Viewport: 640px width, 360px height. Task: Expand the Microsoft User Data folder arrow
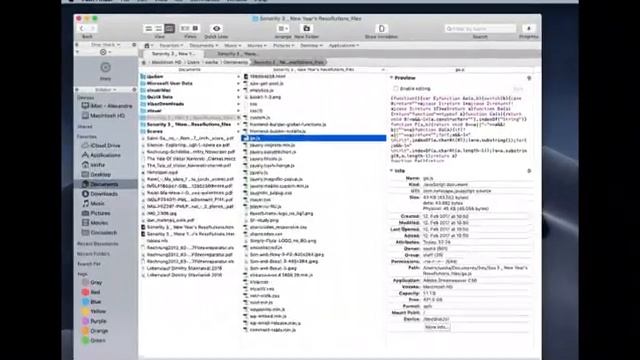tap(238, 83)
